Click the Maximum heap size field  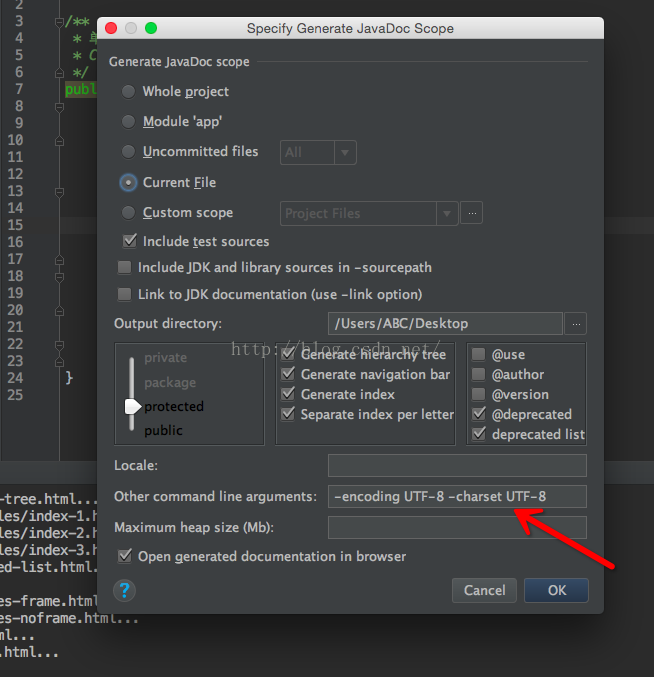(457, 528)
